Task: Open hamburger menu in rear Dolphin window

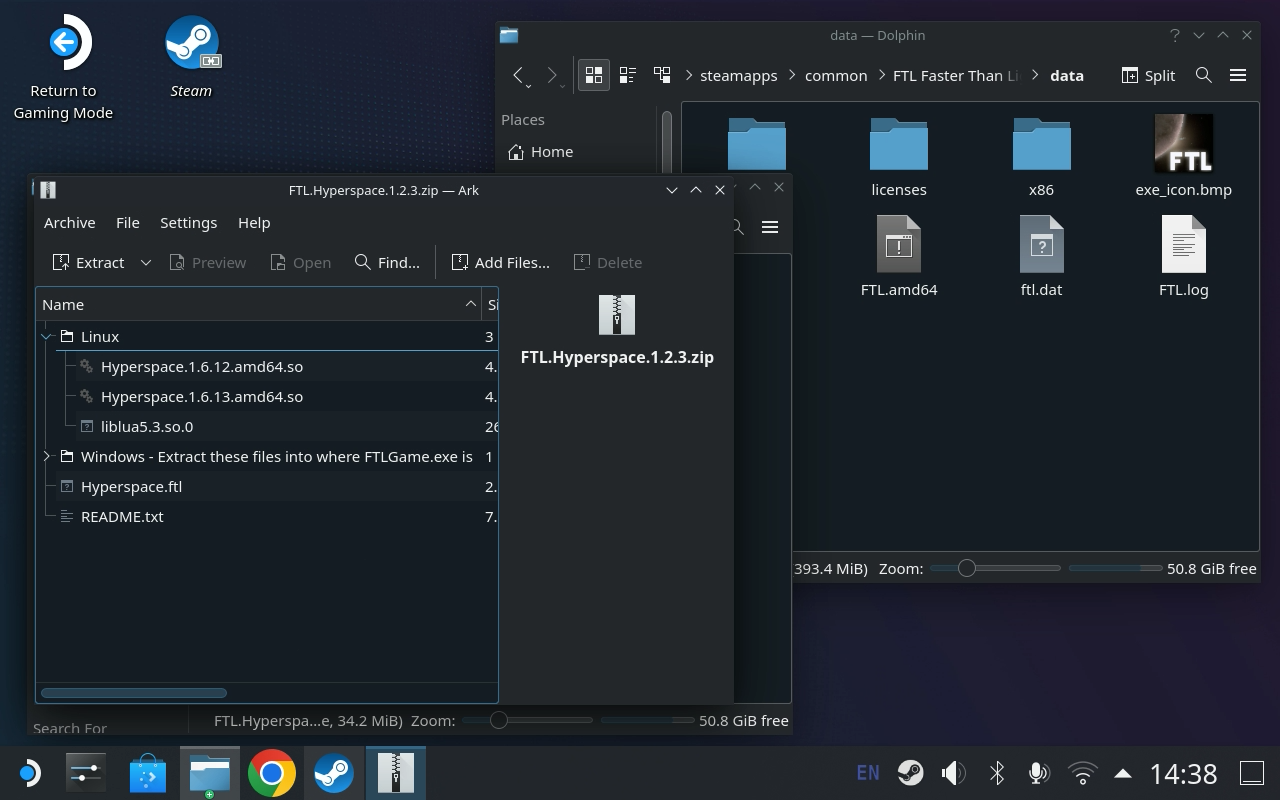Action: (x=770, y=227)
